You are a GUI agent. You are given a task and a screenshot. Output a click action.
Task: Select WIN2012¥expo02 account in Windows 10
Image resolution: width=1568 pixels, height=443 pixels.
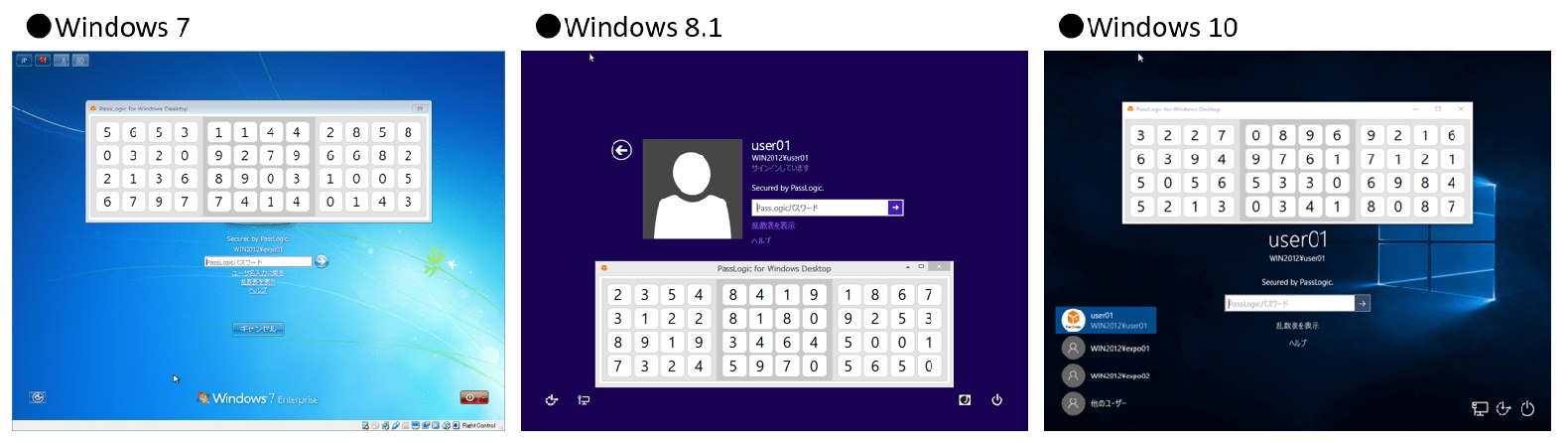(x=1106, y=375)
